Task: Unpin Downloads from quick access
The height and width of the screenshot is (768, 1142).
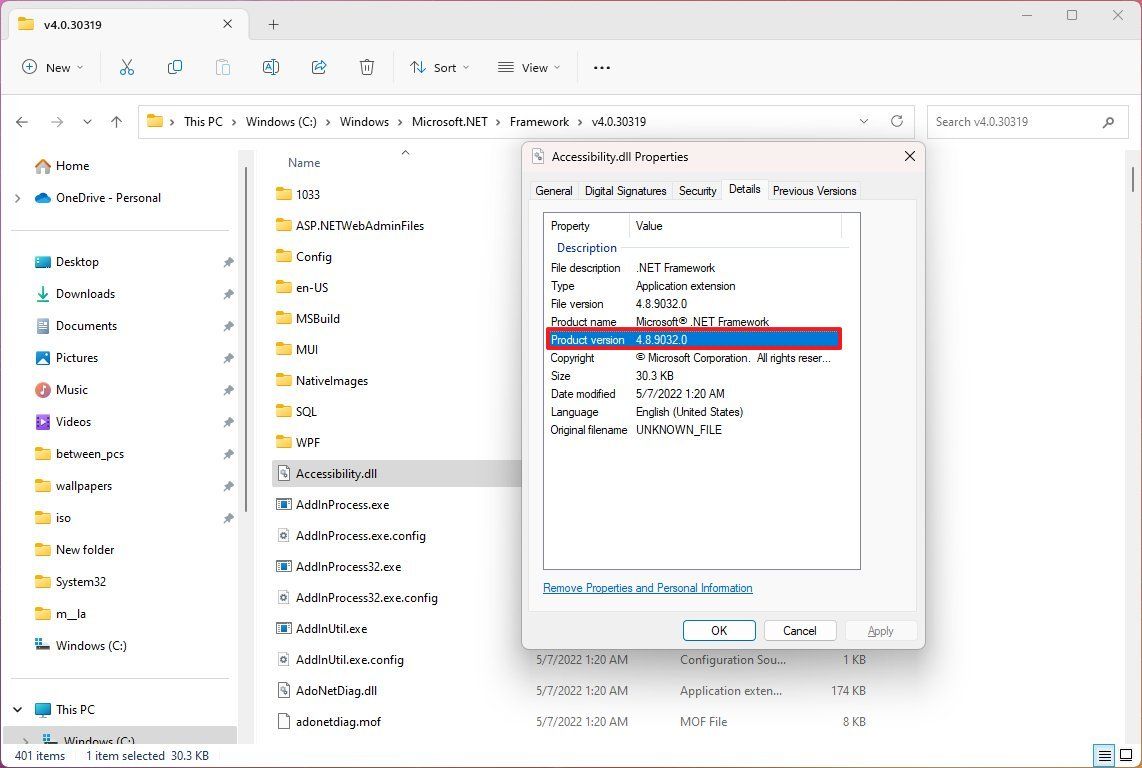Action: pos(228,293)
